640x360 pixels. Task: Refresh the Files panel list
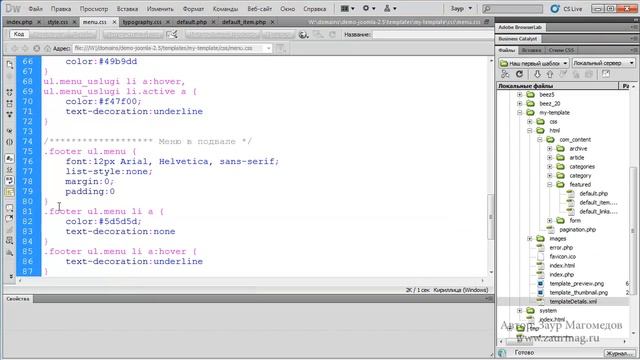519,74
